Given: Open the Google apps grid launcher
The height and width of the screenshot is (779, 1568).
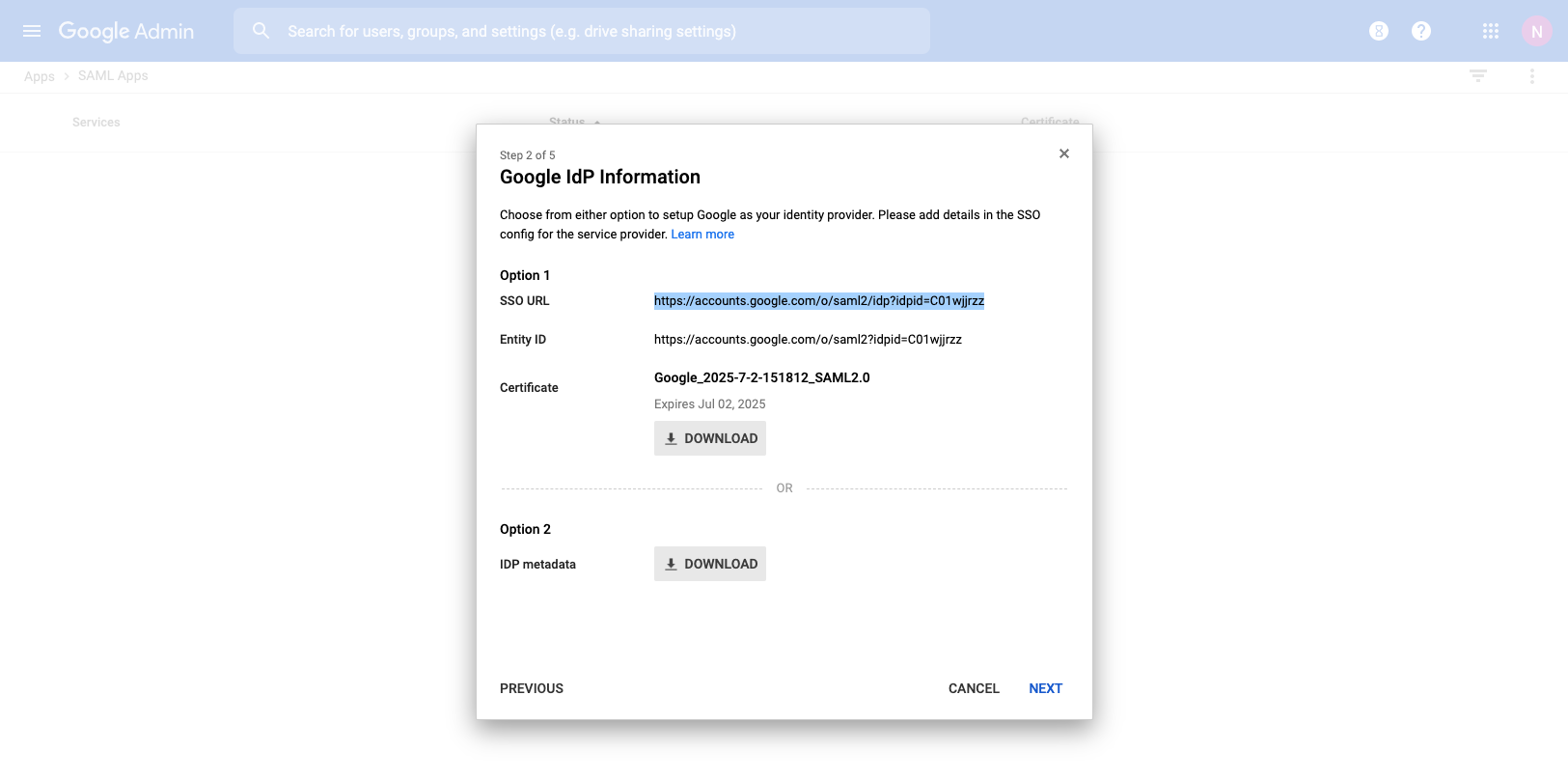Looking at the screenshot, I should [x=1490, y=31].
